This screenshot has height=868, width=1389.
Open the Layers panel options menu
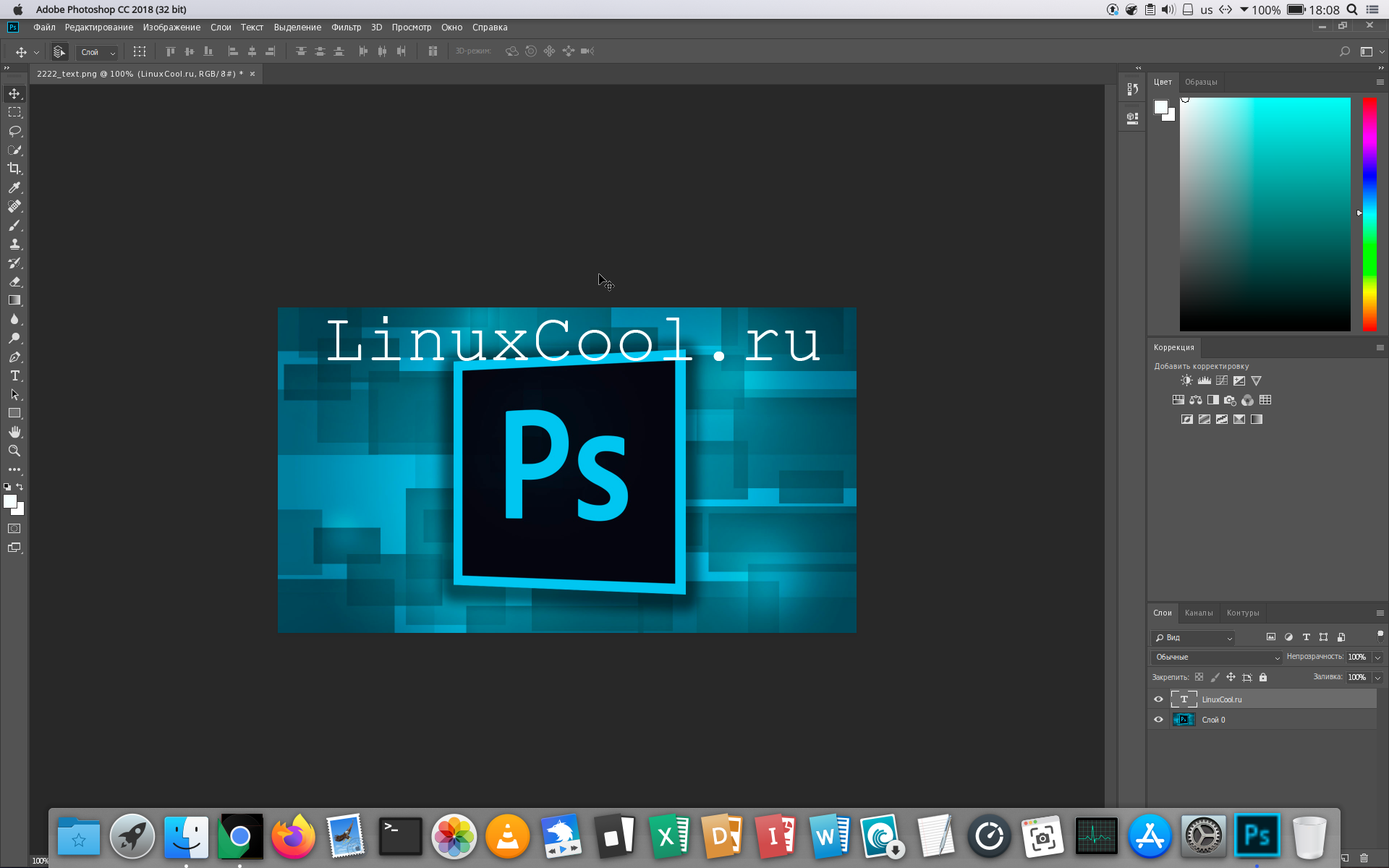1380,613
